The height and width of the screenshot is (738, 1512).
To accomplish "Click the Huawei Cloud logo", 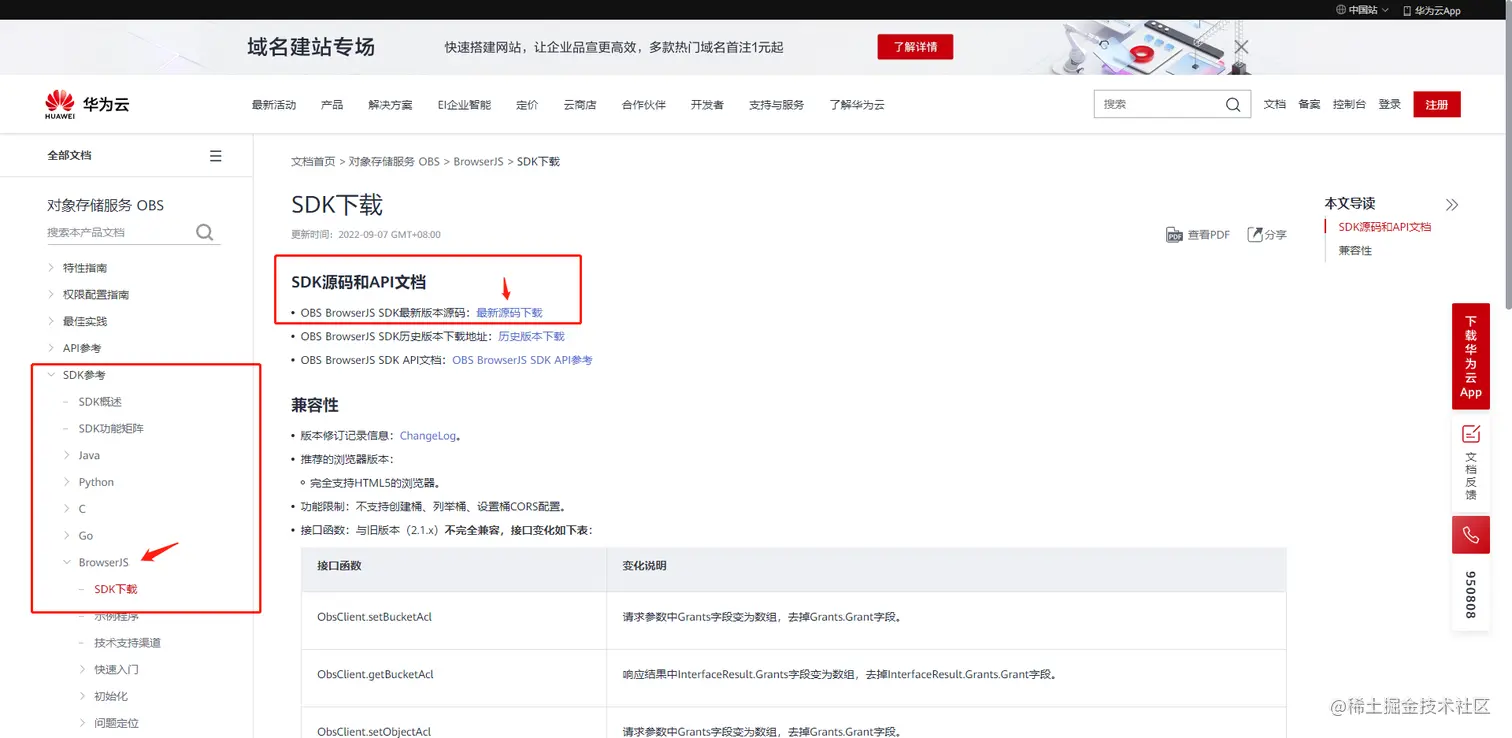I will coord(87,104).
